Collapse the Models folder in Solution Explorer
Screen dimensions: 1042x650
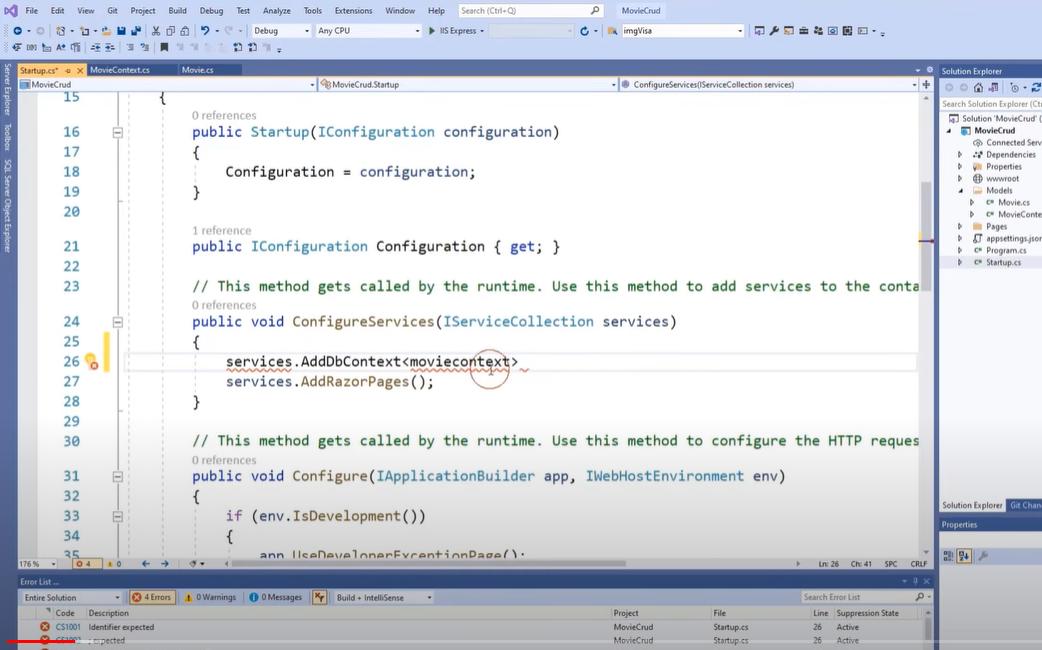[960, 190]
